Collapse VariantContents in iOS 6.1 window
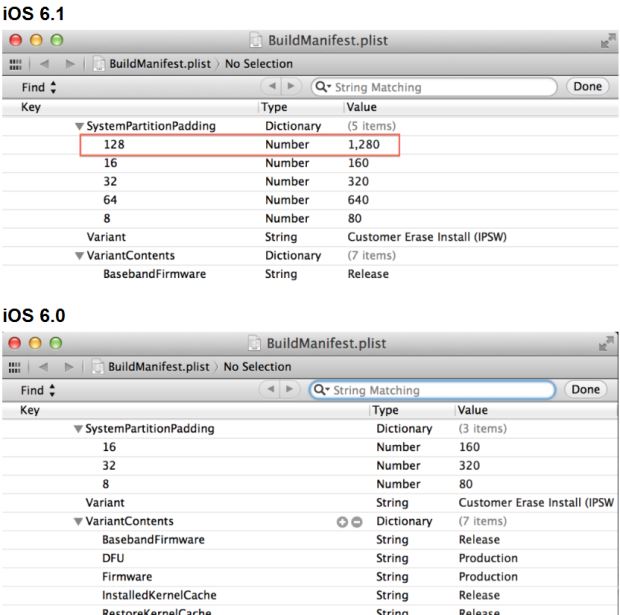The width and height of the screenshot is (620, 615). [x=79, y=256]
